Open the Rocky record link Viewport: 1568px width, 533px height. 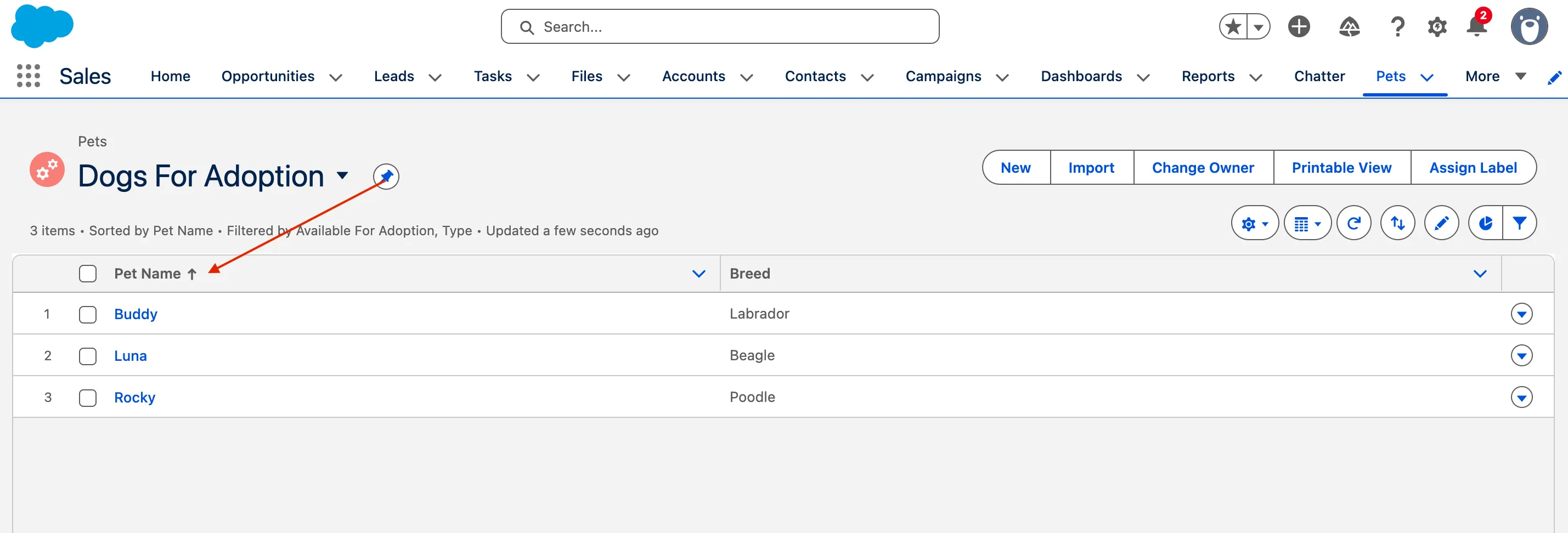click(x=134, y=398)
